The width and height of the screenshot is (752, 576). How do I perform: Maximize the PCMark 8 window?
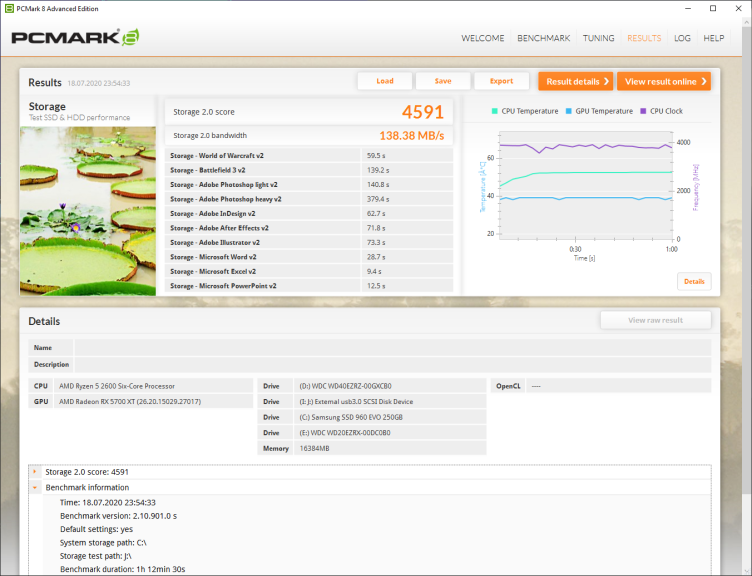click(x=713, y=8)
